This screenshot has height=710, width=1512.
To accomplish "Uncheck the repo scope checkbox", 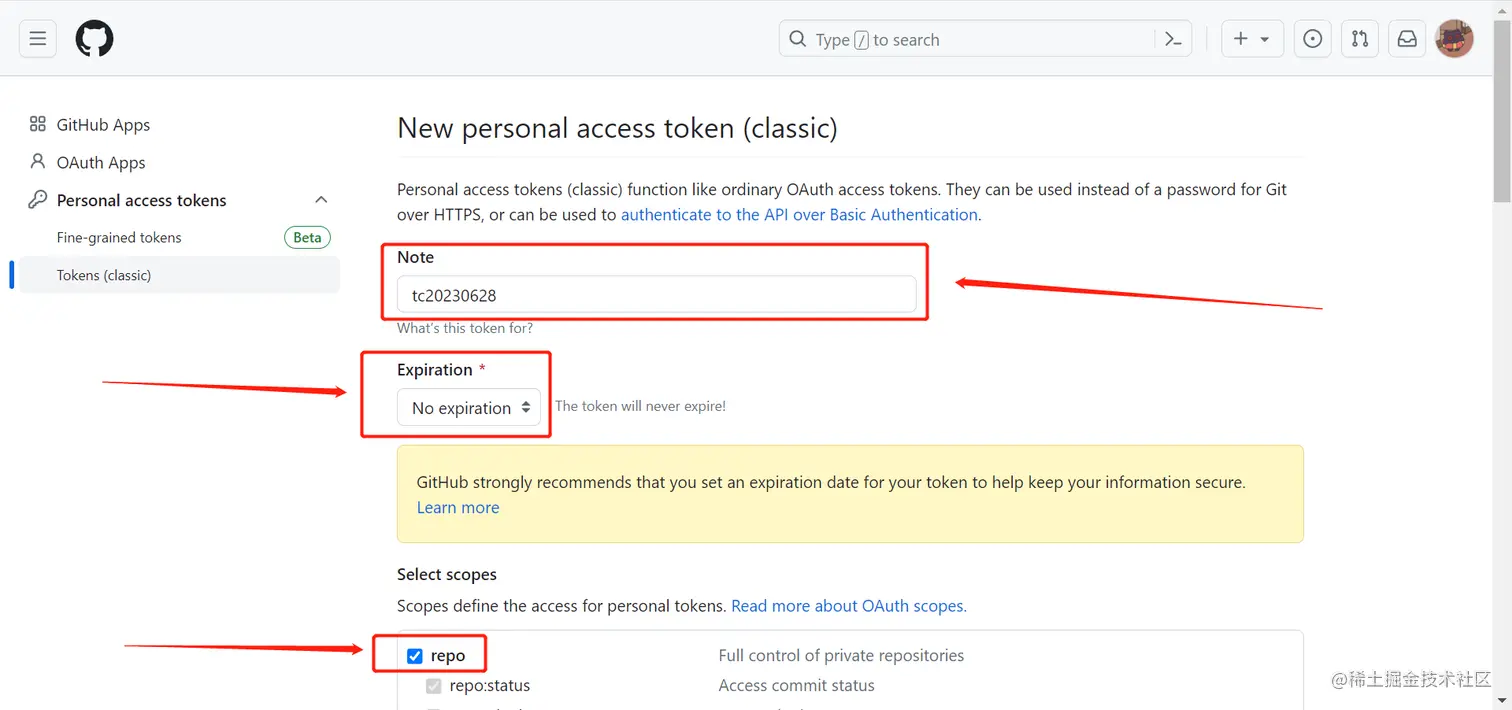I will tap(415, 656).
